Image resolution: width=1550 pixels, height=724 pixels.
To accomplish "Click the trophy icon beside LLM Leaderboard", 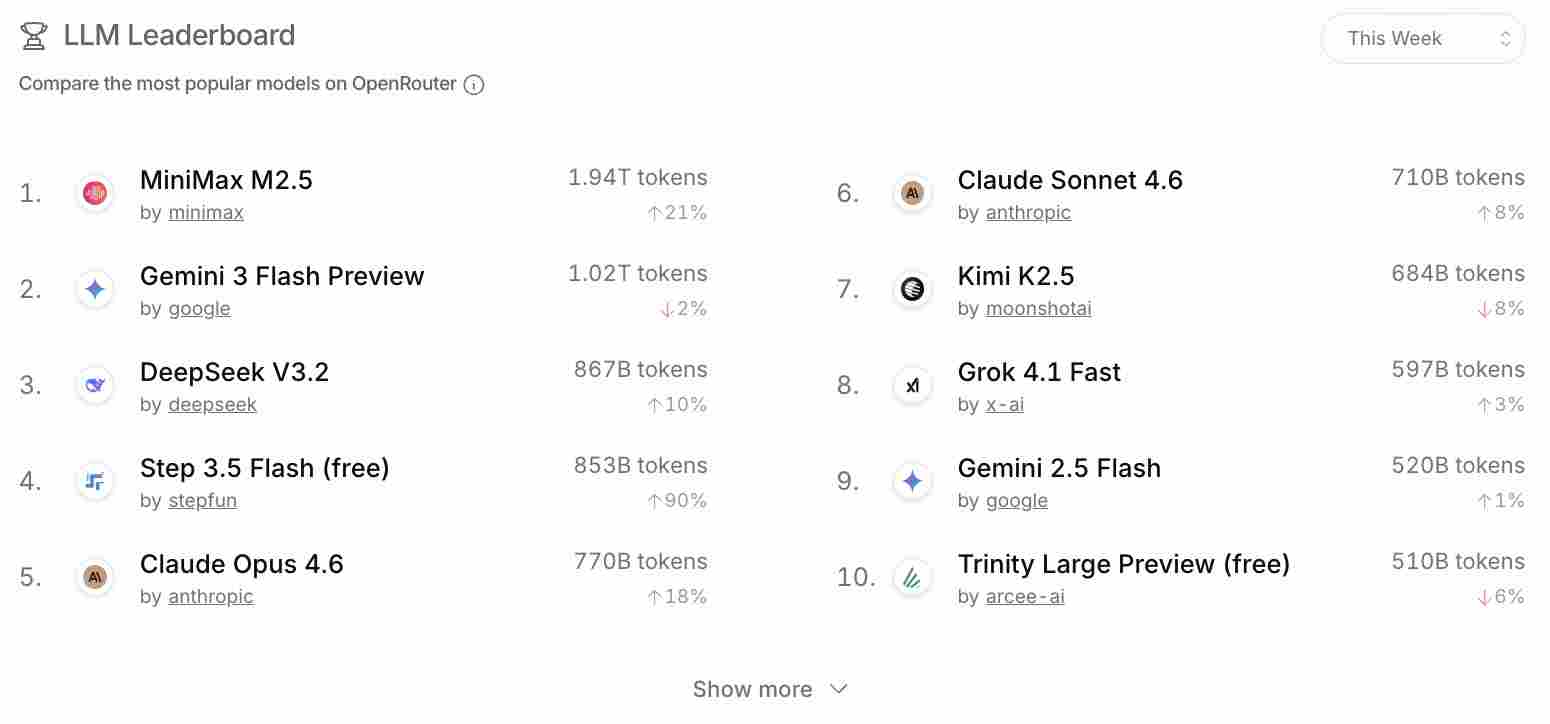I will 33,34.
